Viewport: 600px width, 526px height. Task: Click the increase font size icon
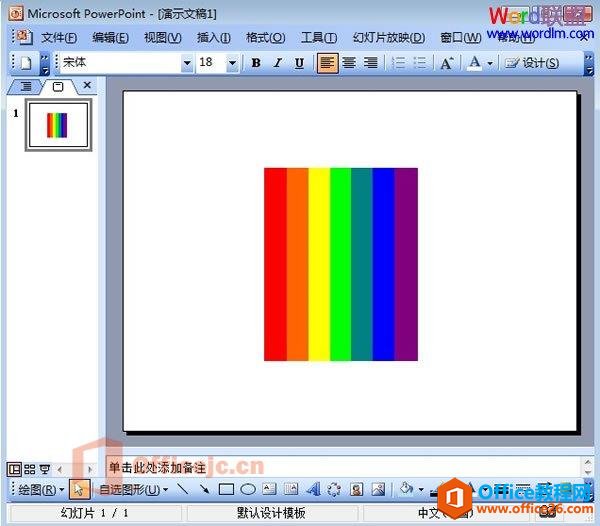coord(447,63)
